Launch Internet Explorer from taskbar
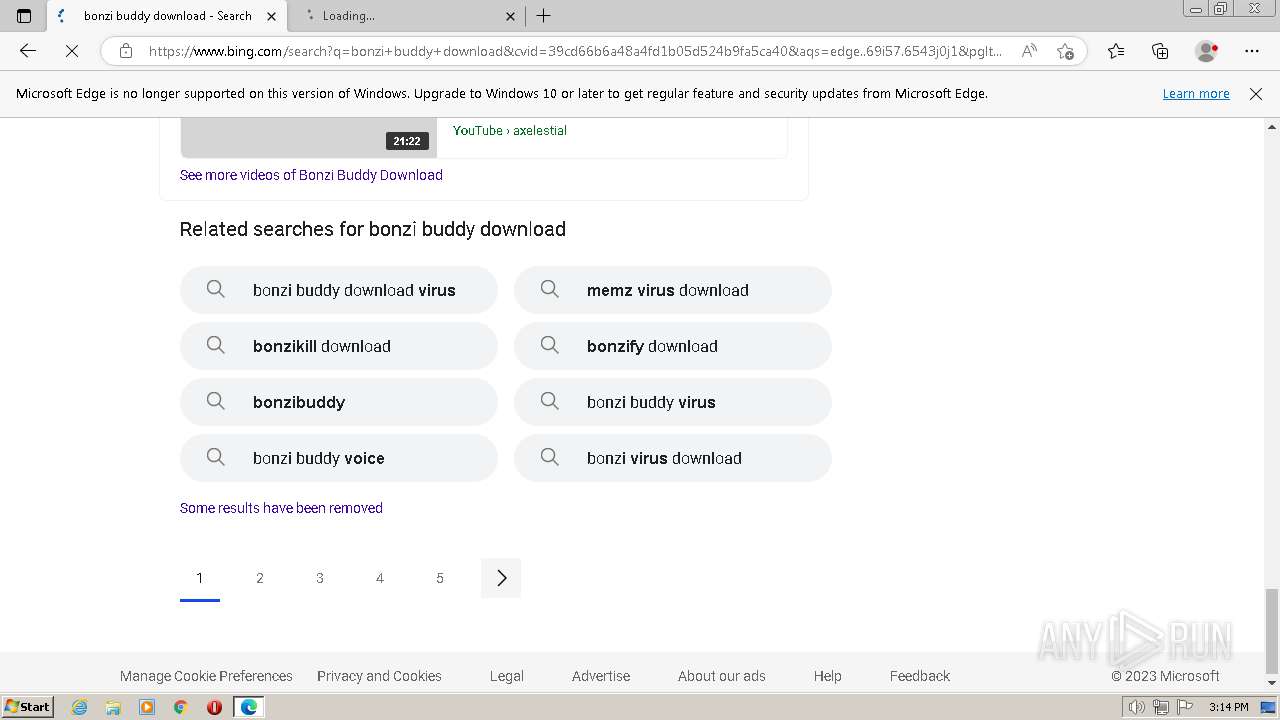 tap(80, 707)
